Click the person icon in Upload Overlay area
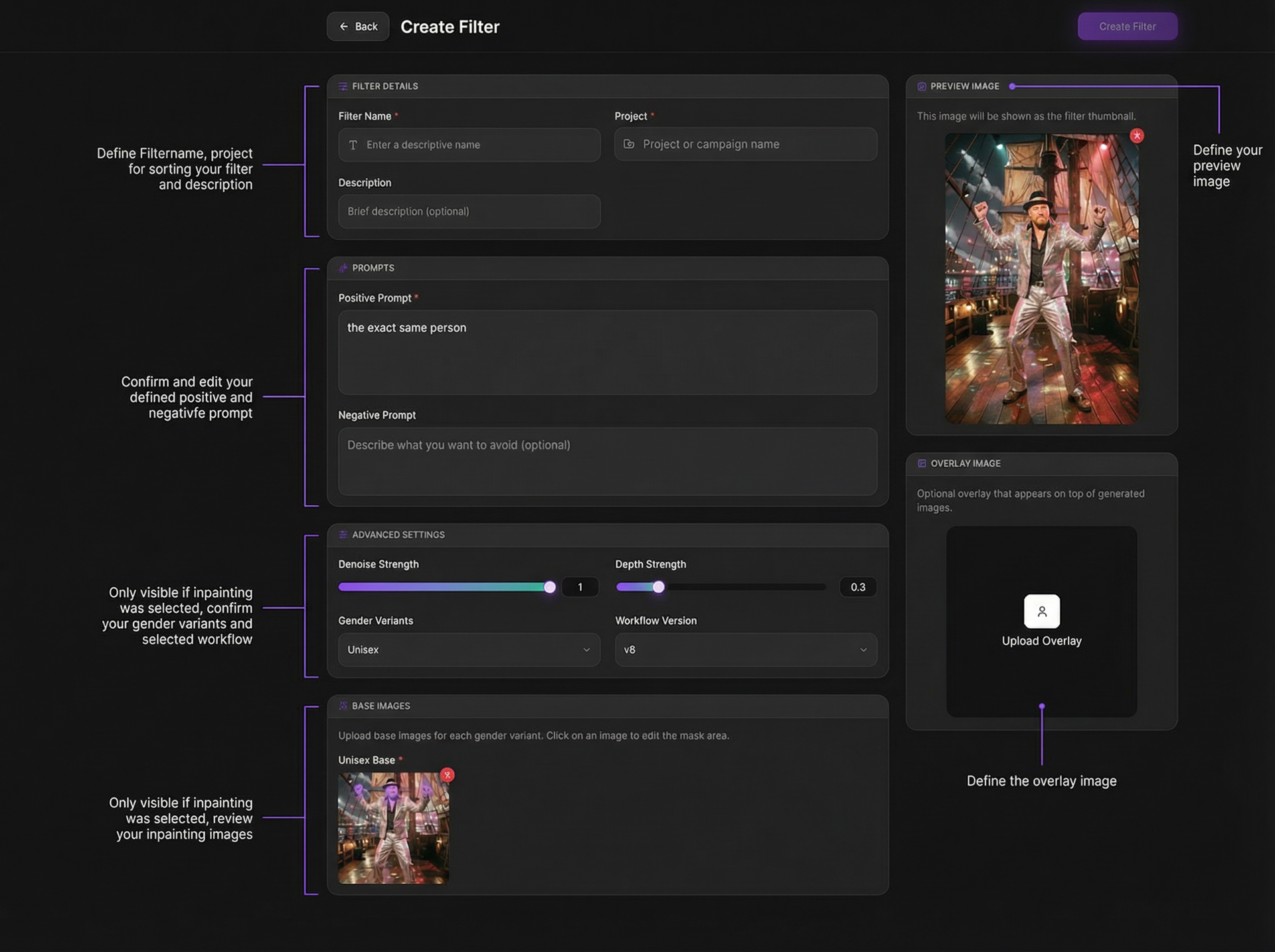 (1042, 611)
